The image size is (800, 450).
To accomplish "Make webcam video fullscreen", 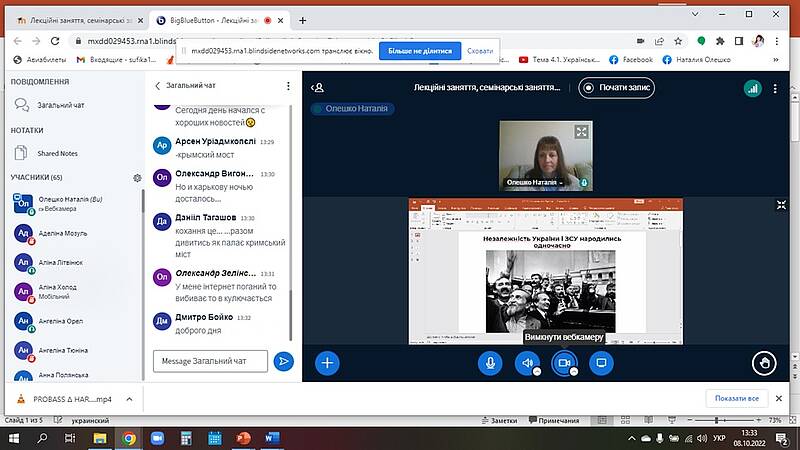I will click(x=582, y=131).
